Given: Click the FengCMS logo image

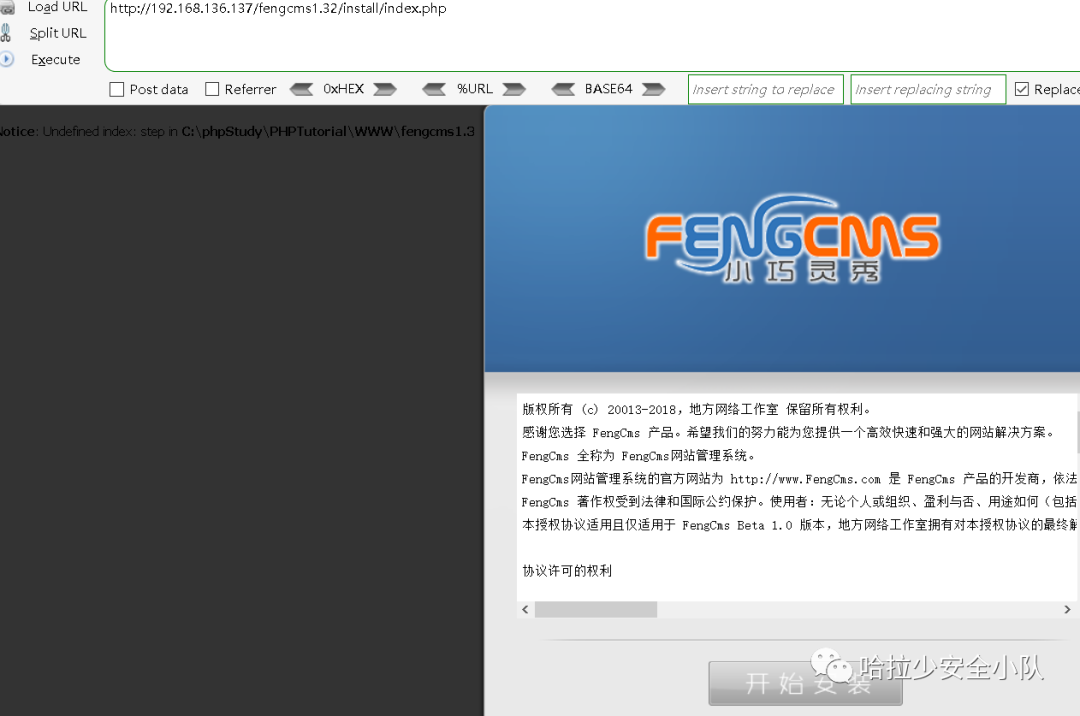Looking at the screenshot, I should pyautogui.click(x=792, y=240).
